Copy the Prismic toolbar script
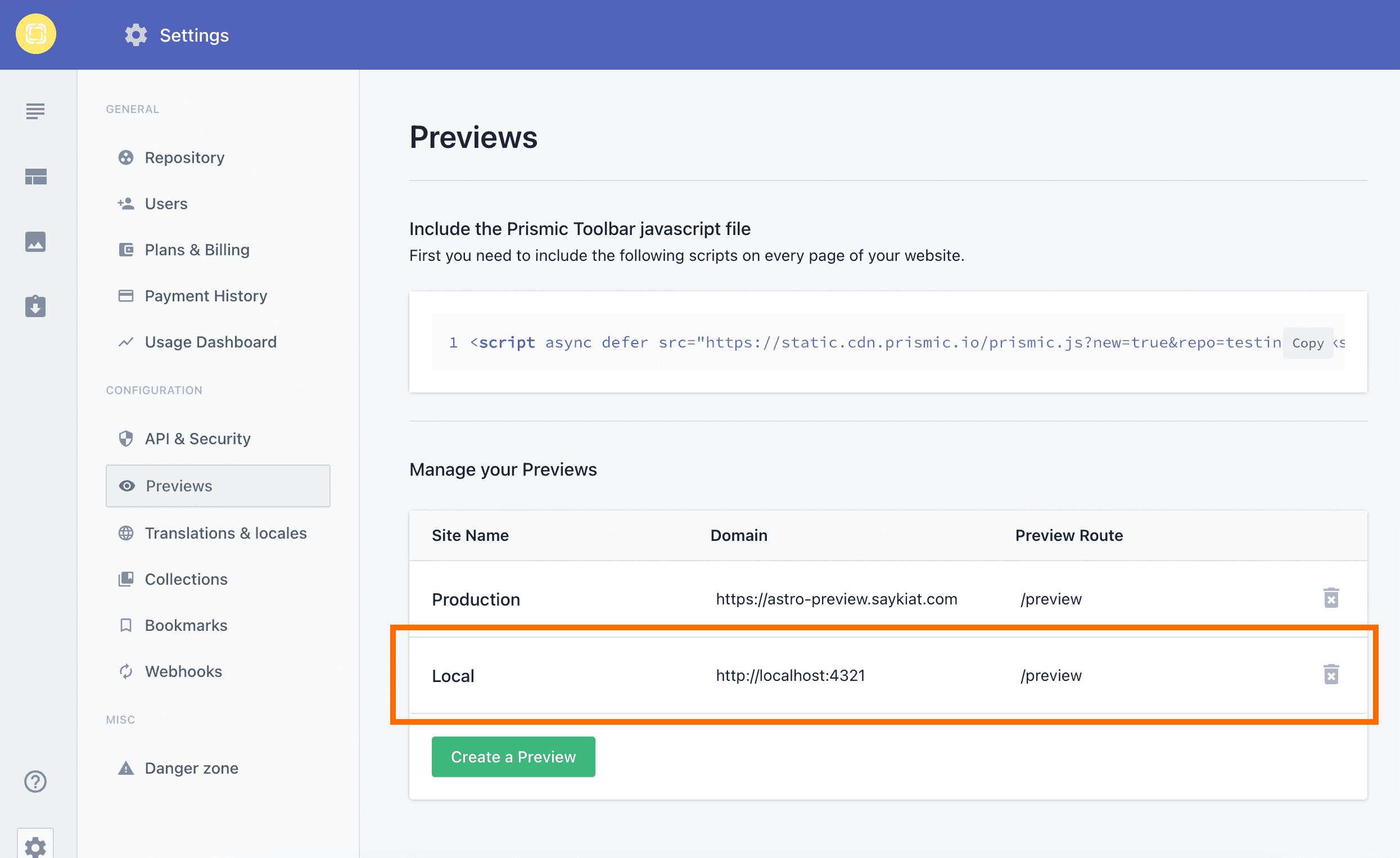This screenshot has width=1400, height=858. pos(1307,342)
